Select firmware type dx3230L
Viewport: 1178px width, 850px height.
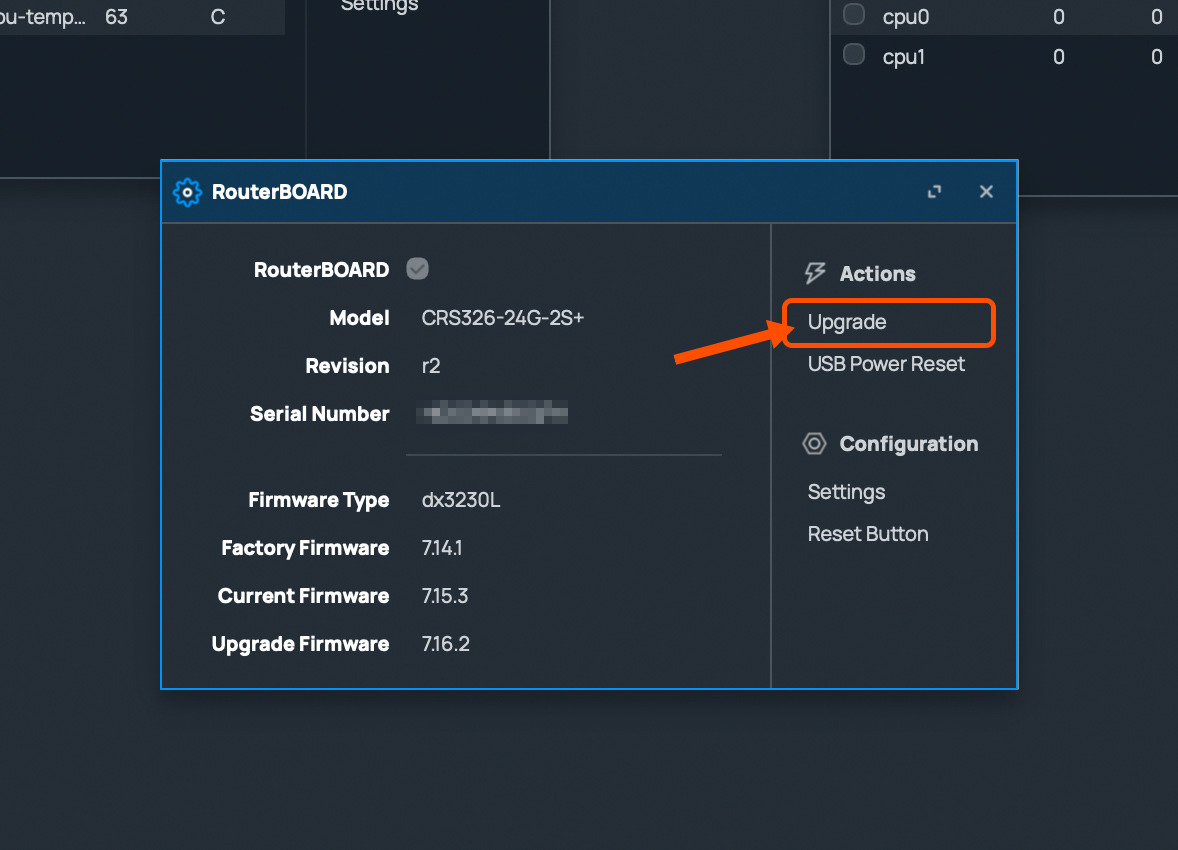461,500
